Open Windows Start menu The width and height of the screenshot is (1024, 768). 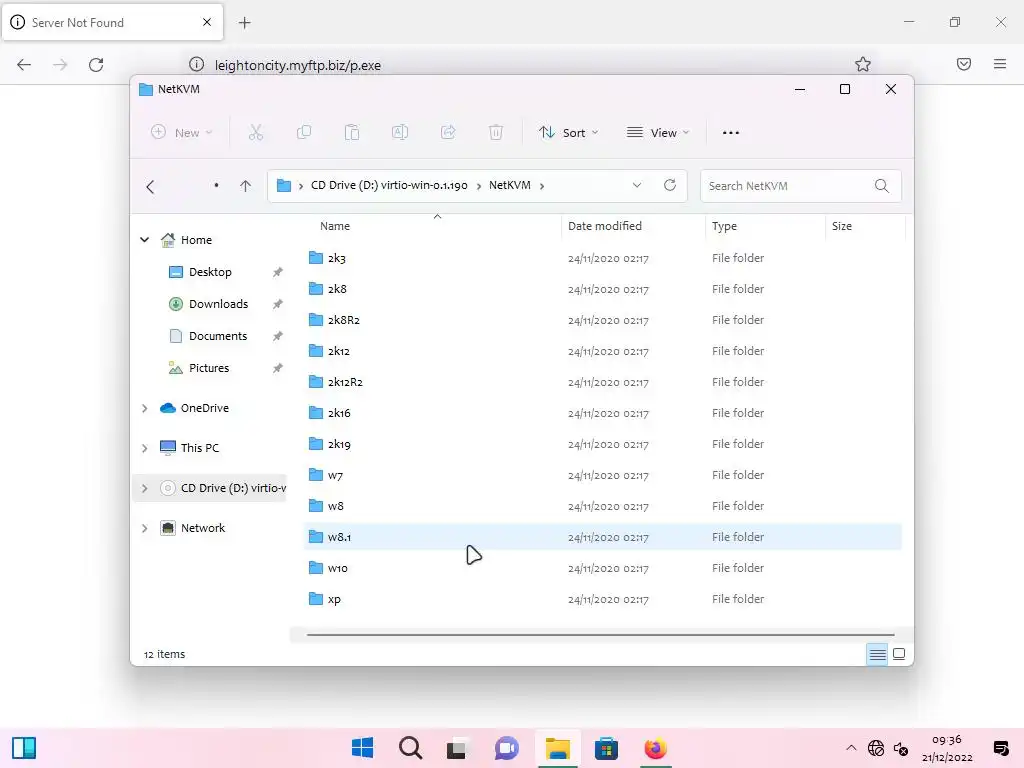[x=362, y=748]
